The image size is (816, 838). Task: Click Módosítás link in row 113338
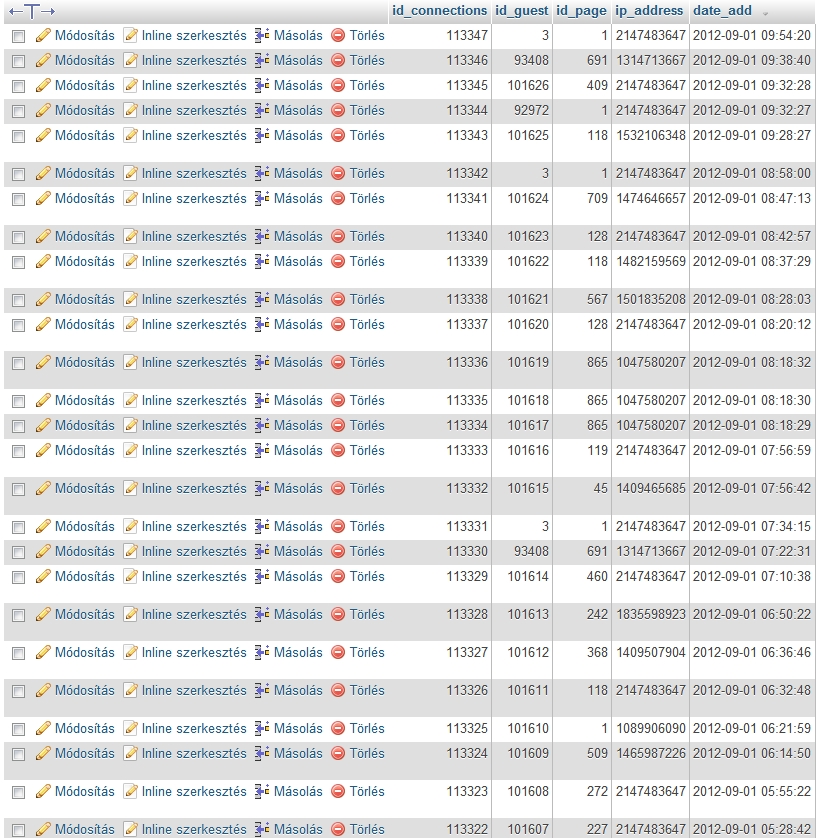84,300
